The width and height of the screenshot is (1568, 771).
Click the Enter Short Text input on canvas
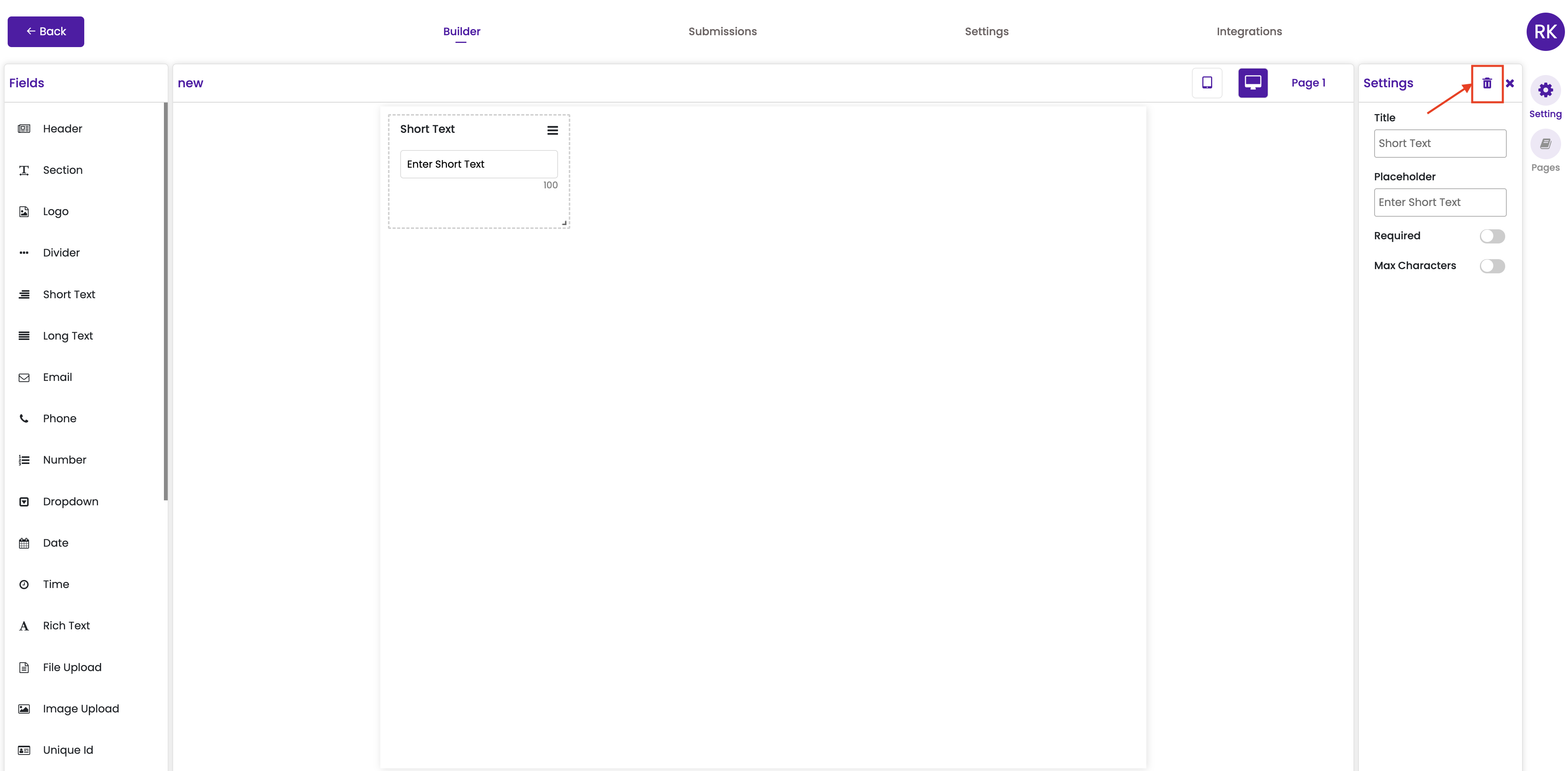click(478, 164)
